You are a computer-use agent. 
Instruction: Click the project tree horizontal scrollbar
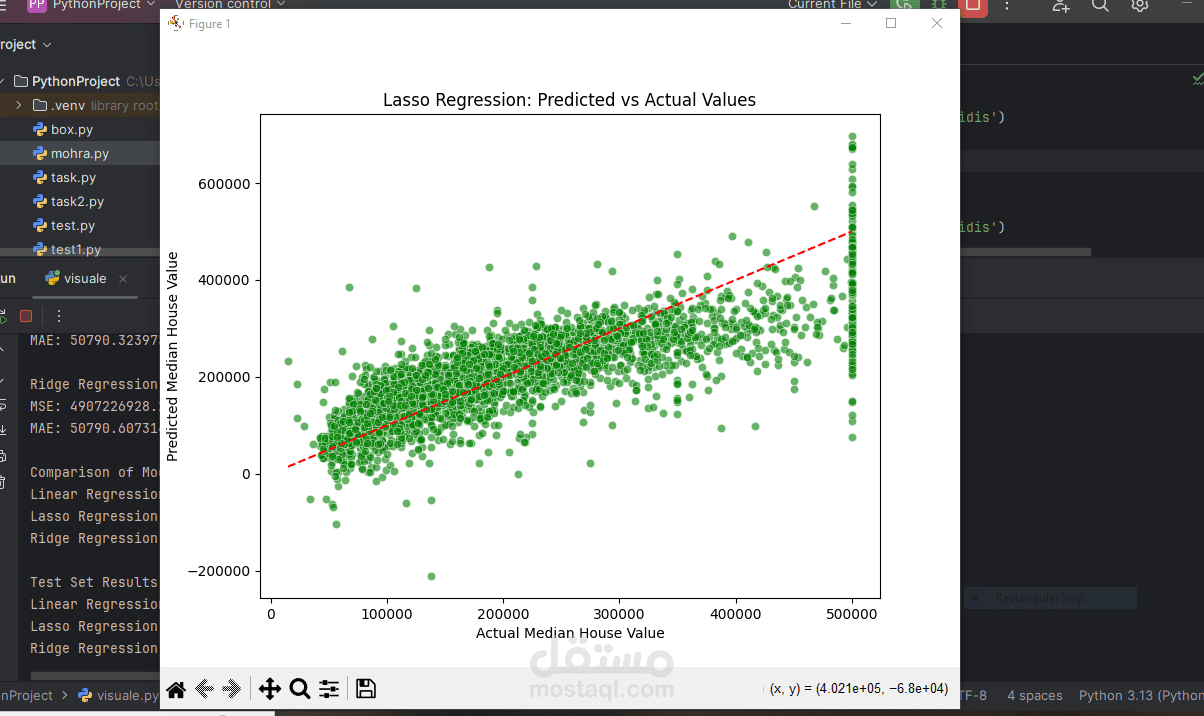[x=80, y=254]
